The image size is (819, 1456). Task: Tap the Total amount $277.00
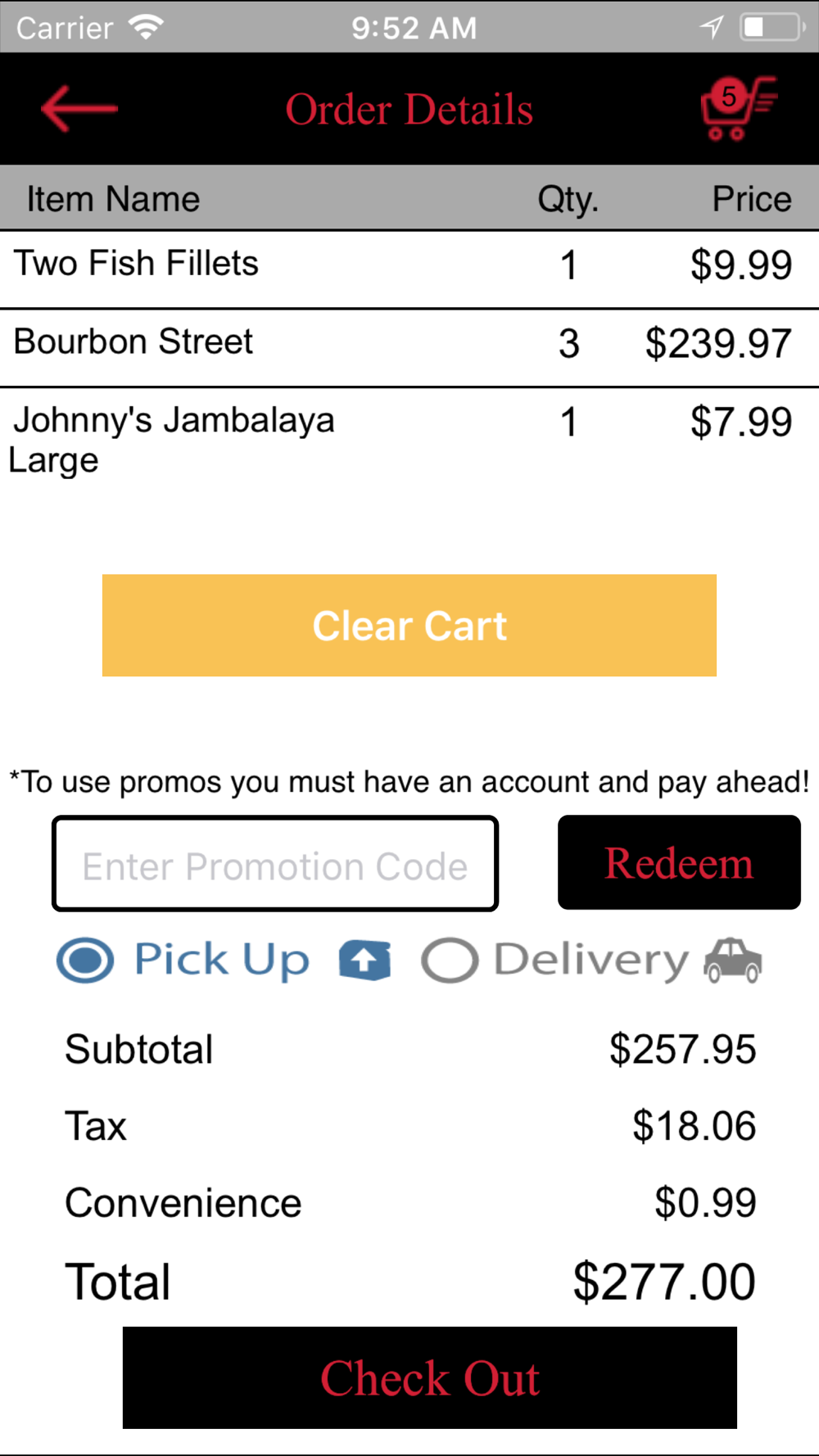(x=664, y=1282)
